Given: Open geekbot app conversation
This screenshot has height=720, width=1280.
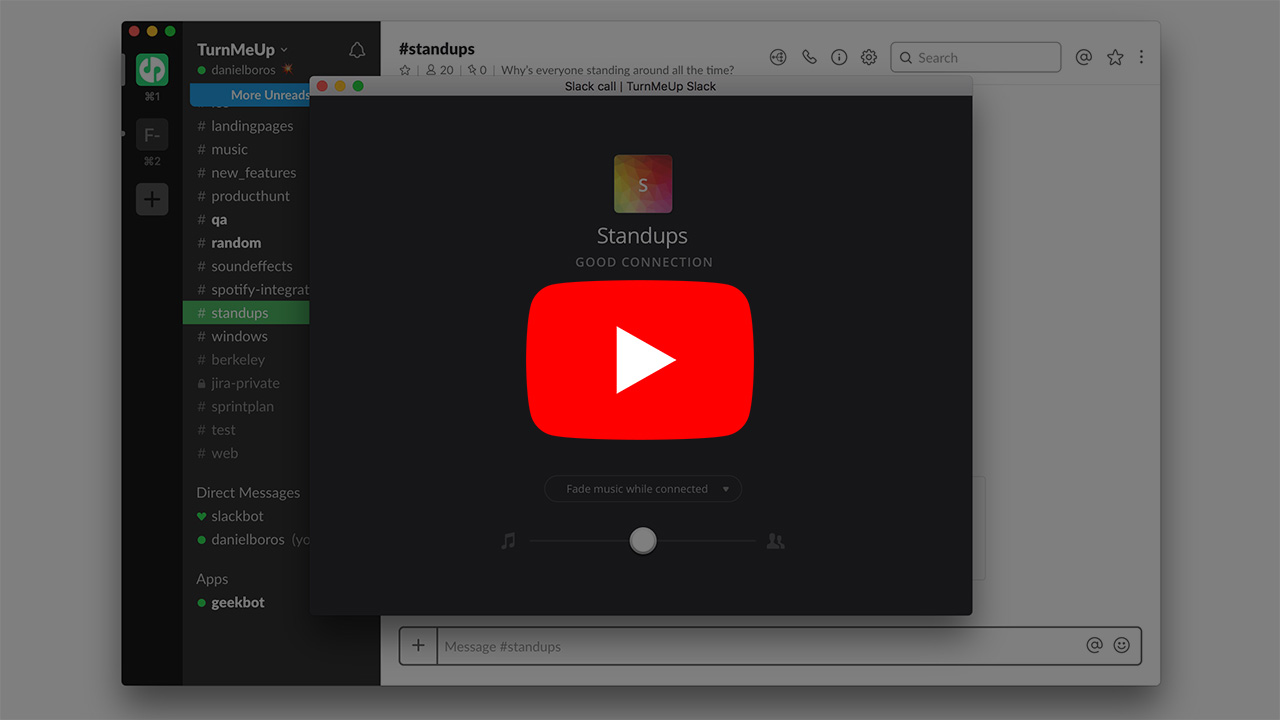Looking at the screenshot, I should pyautogui.click(x=238, y=603).
